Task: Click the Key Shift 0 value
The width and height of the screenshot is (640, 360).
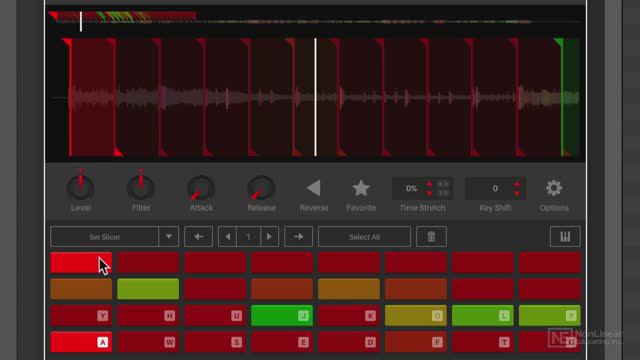Action: [495, 189]
